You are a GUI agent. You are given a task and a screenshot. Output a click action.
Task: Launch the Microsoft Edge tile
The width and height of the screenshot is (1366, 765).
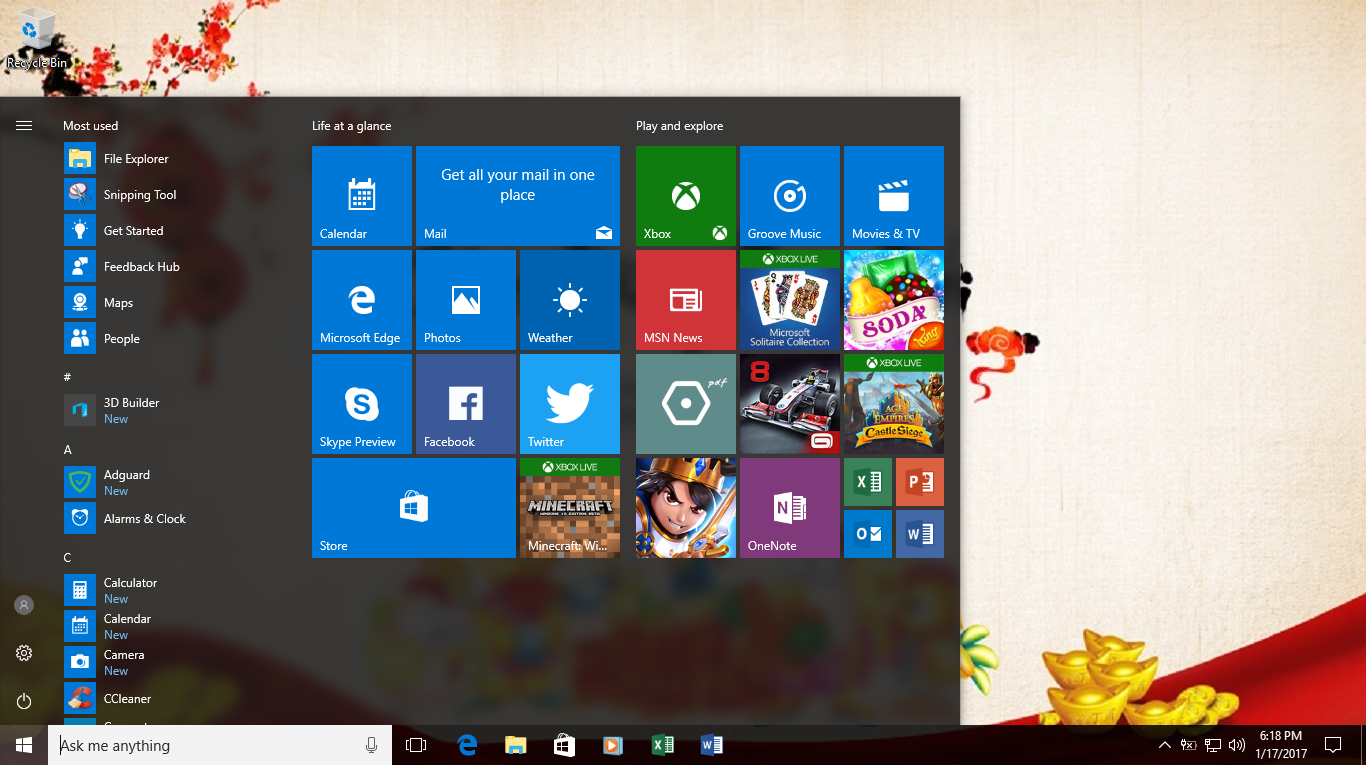pos(362,300)
